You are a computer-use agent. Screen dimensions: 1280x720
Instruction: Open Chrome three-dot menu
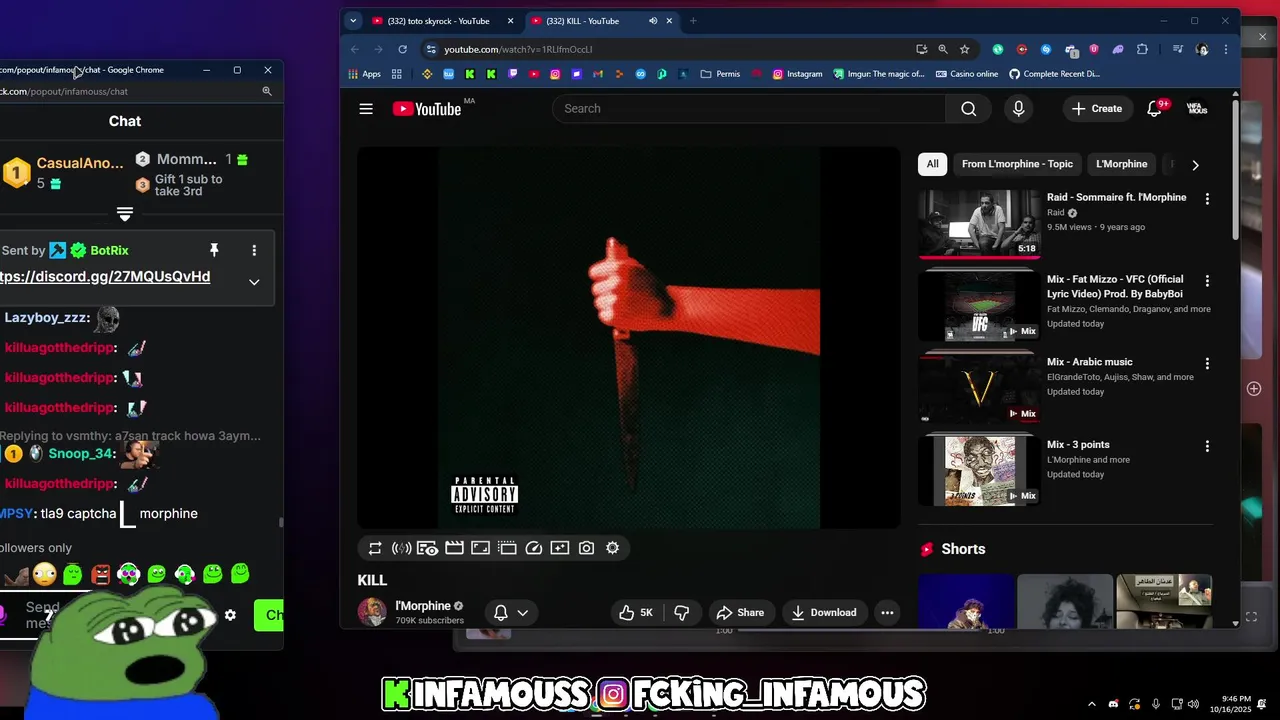[1226, 49]
